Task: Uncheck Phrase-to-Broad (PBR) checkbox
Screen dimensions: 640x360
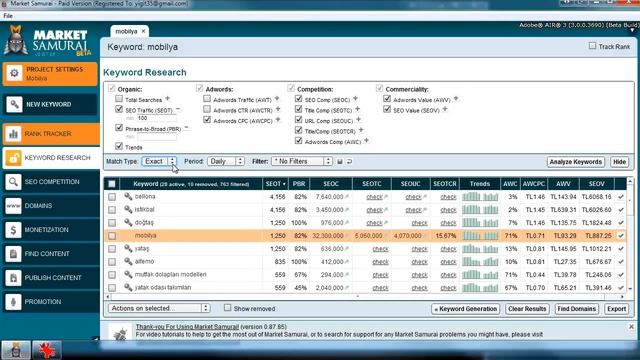Action: coord(119,128)
